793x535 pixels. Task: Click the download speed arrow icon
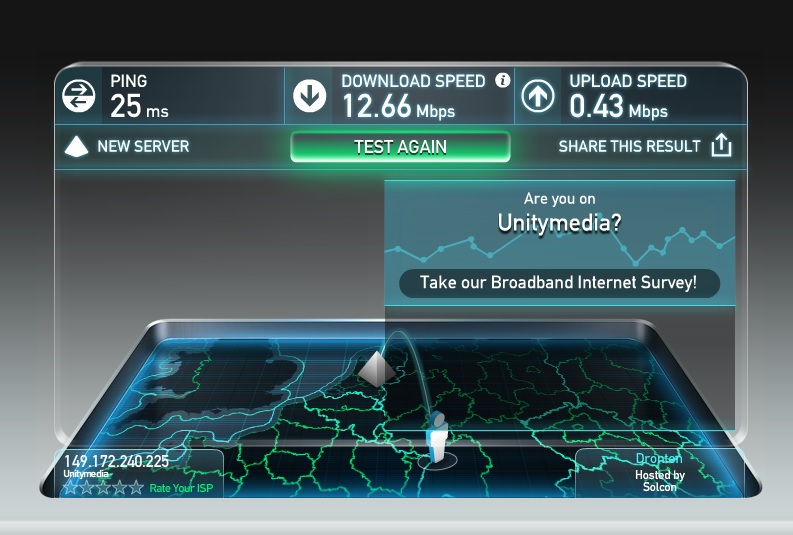tap(310, 96)
